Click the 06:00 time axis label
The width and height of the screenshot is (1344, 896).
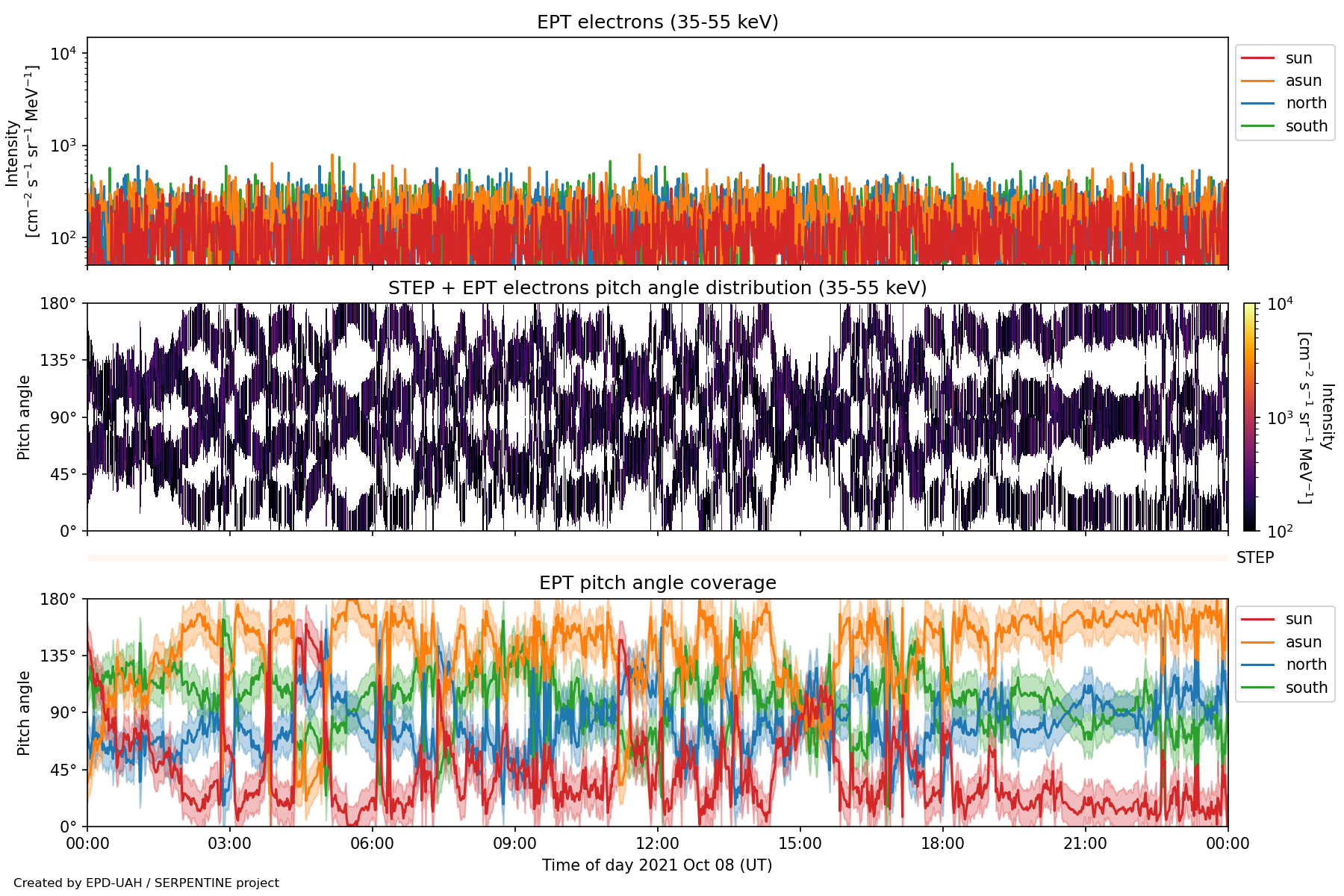point(373,844)
